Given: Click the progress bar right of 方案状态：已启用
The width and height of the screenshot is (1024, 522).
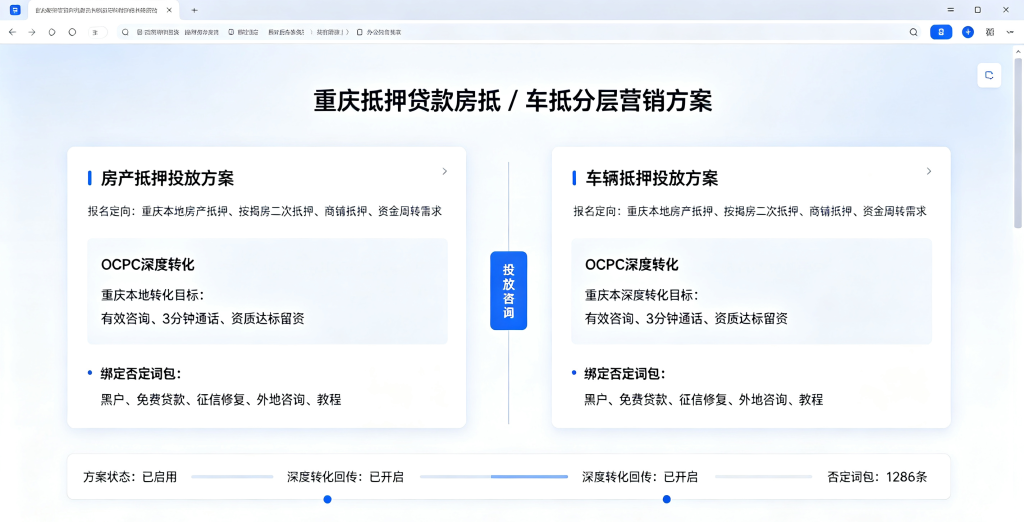Looking at the screenshot, I should [x=232, y=477].
